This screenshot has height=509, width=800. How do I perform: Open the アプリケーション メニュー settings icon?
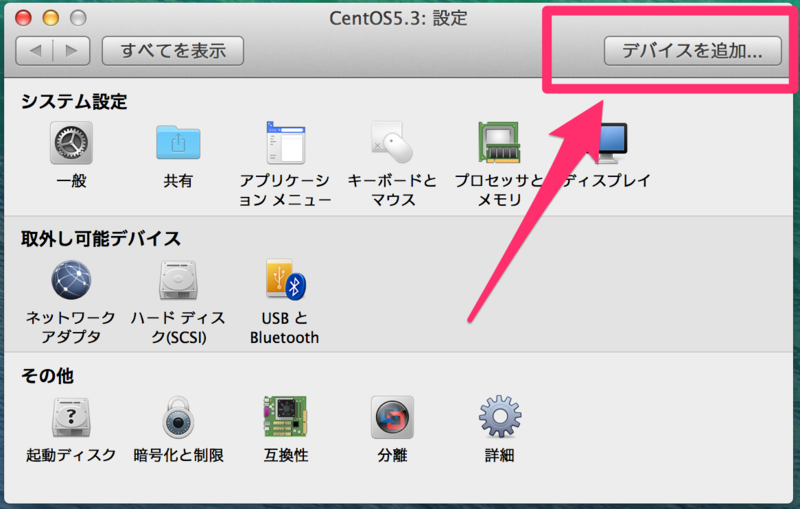tap(285, 143)
